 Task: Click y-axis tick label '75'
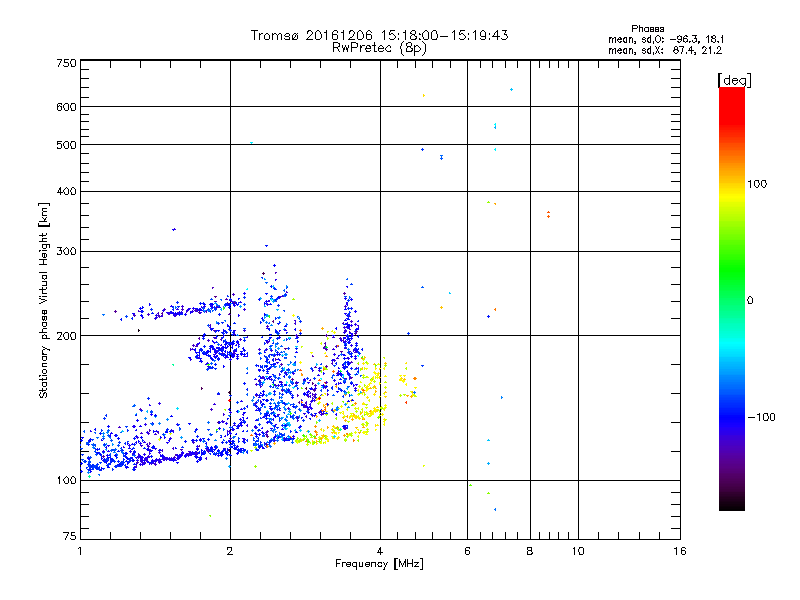pos(70,536)
